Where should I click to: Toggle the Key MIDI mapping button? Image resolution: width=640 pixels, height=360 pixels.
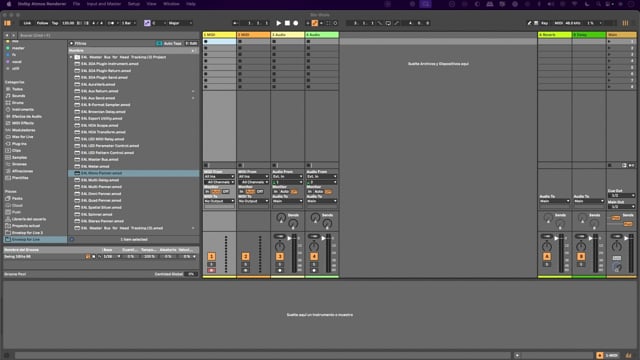coord(544,23)
